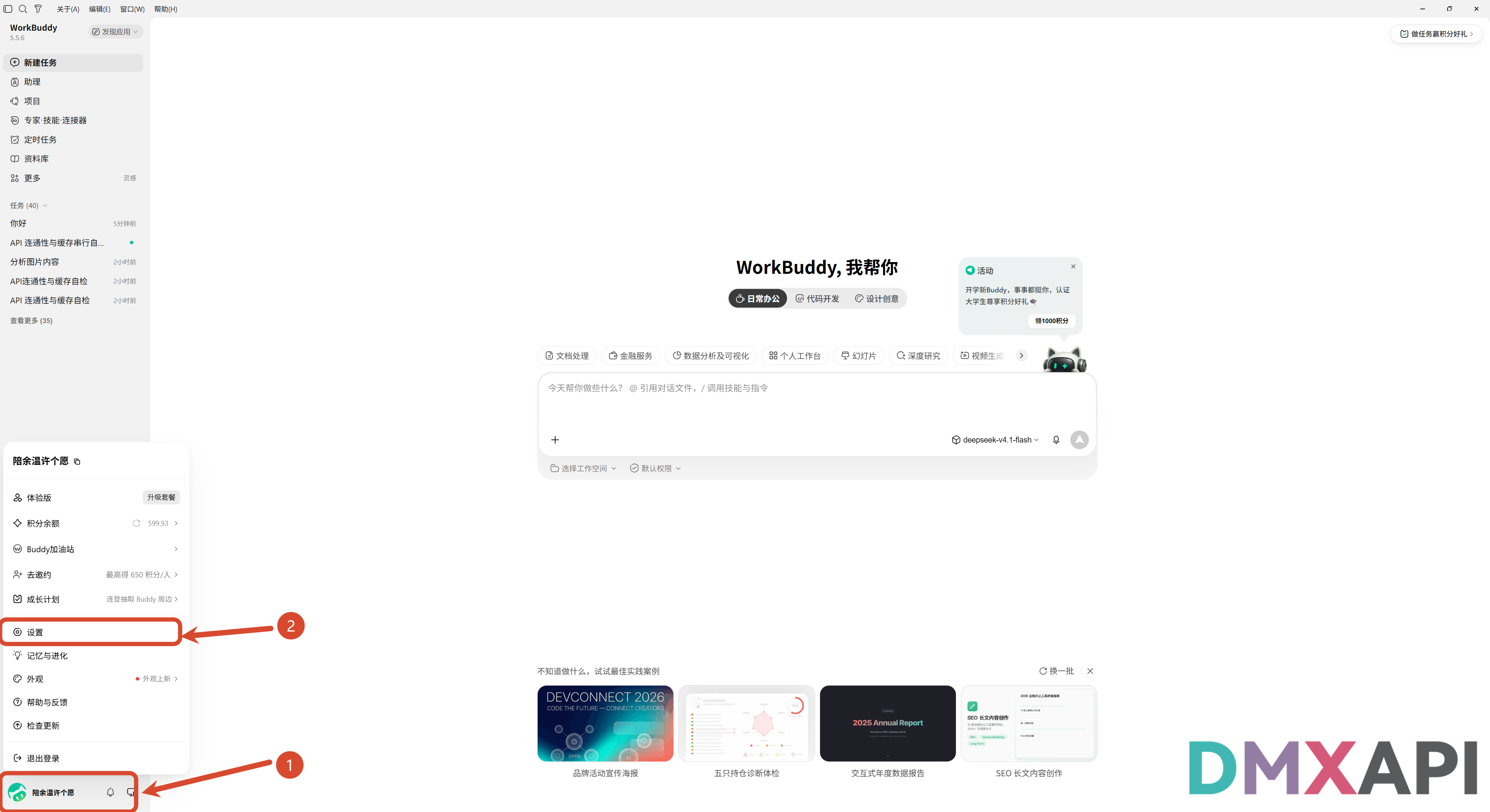This screenshot has height=812, width=1490.
Task: Expand the Buddy加油站 entry
Action: [x=95, y=549]
